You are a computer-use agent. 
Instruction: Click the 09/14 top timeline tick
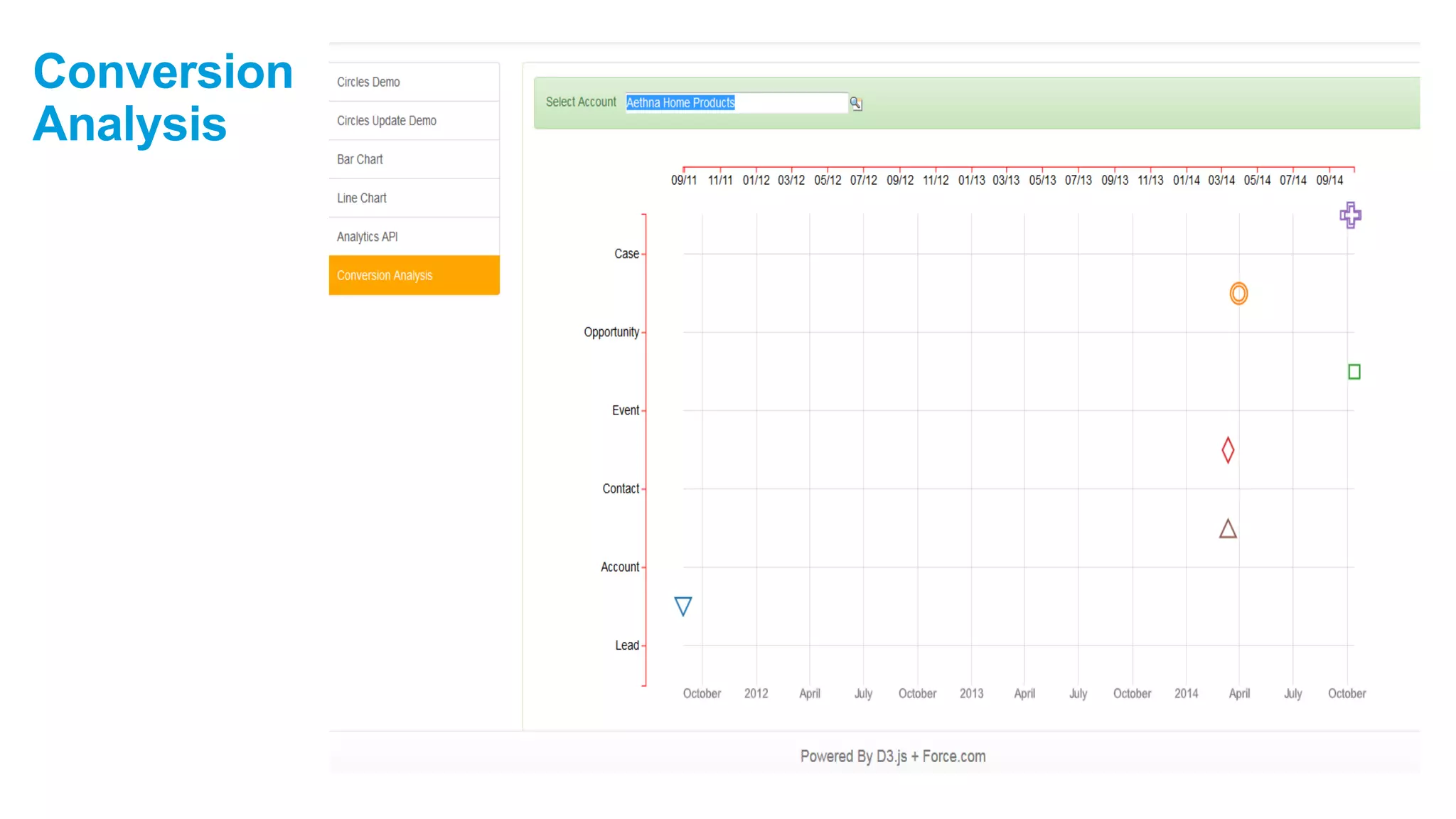tap(1329, 181)
